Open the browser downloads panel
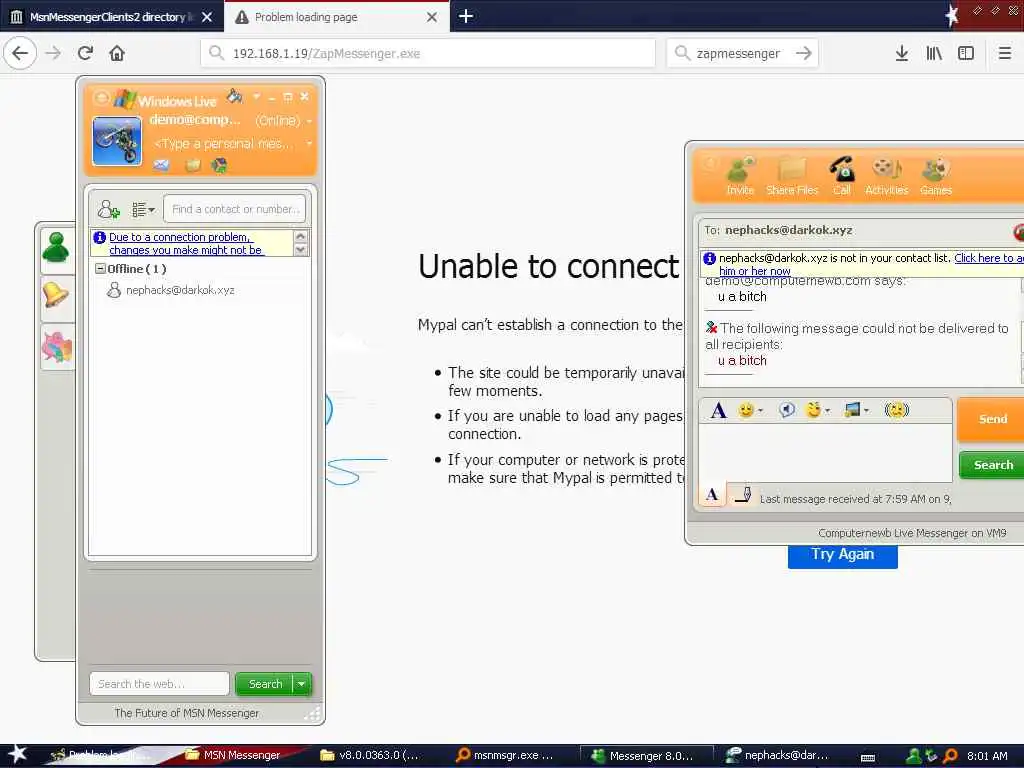Screen dimensions: 1024x768 click(901, 53)
